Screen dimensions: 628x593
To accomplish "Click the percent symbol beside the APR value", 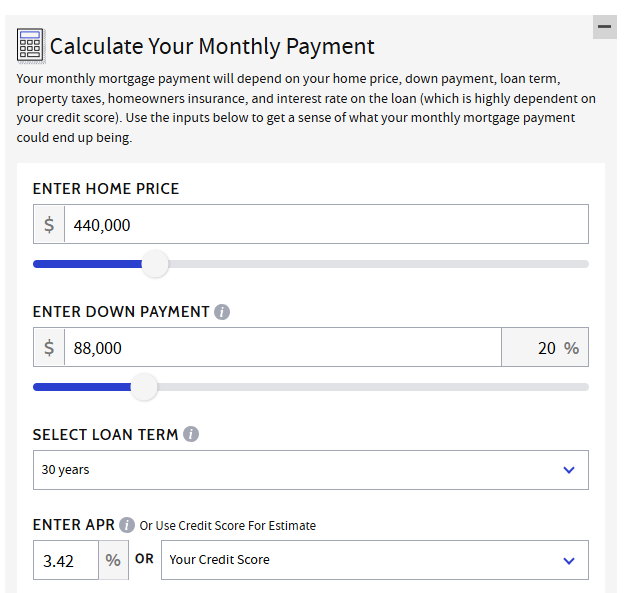I will 113,560.
